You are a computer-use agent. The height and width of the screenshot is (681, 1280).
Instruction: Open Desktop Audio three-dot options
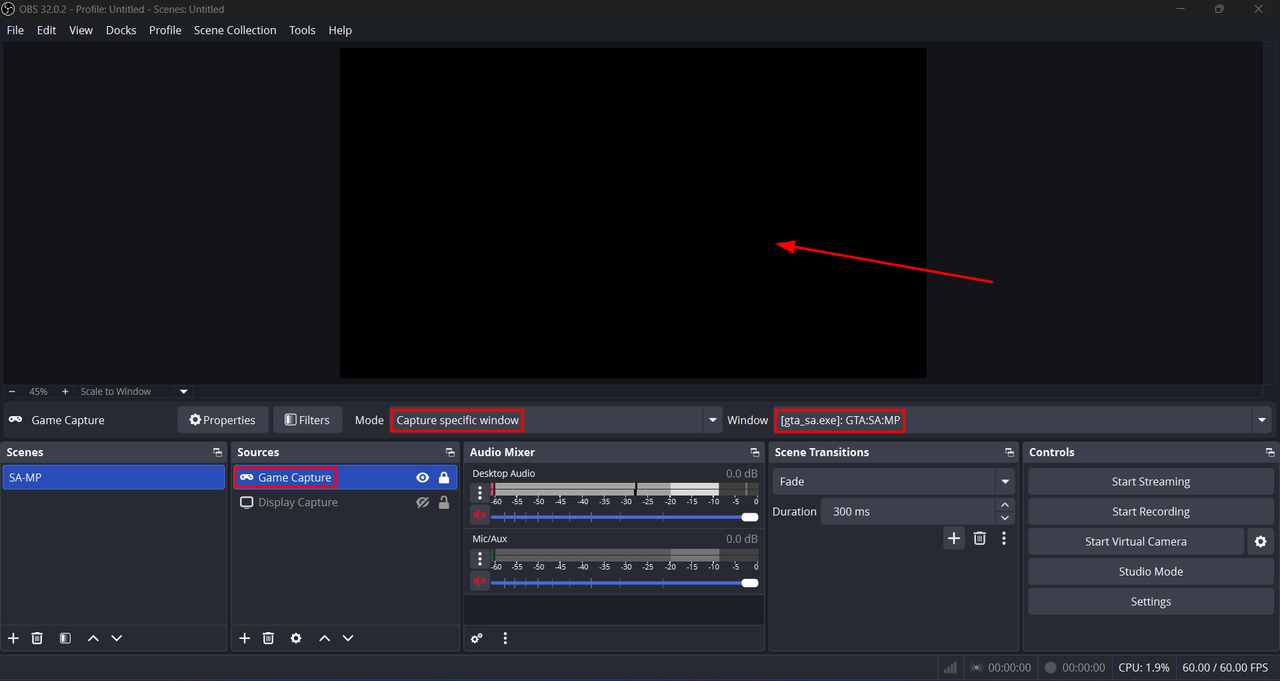[480, 493]
